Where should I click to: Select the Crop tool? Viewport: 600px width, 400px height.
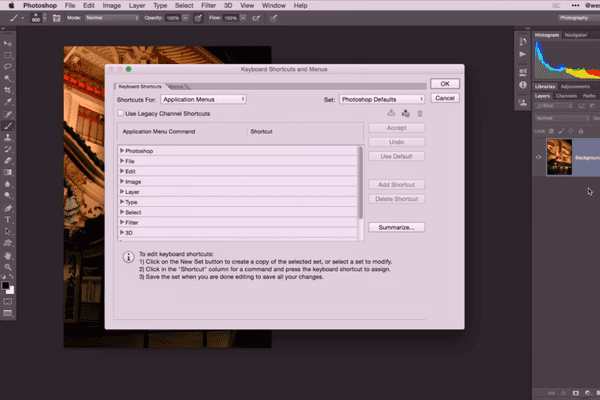8,90
